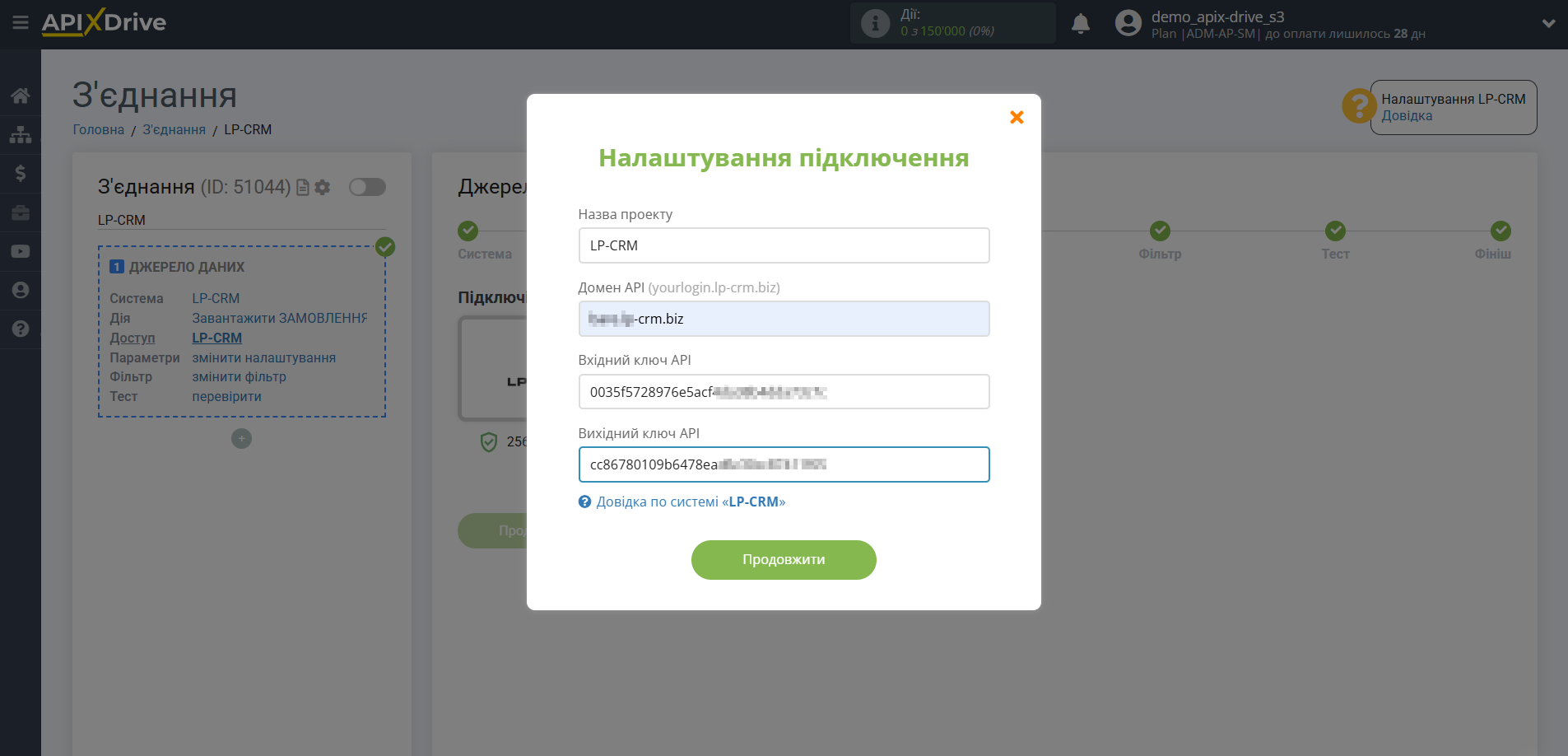Add a new block with plus icon
This screenshot has width=1568, height=756.
(241, 439)
